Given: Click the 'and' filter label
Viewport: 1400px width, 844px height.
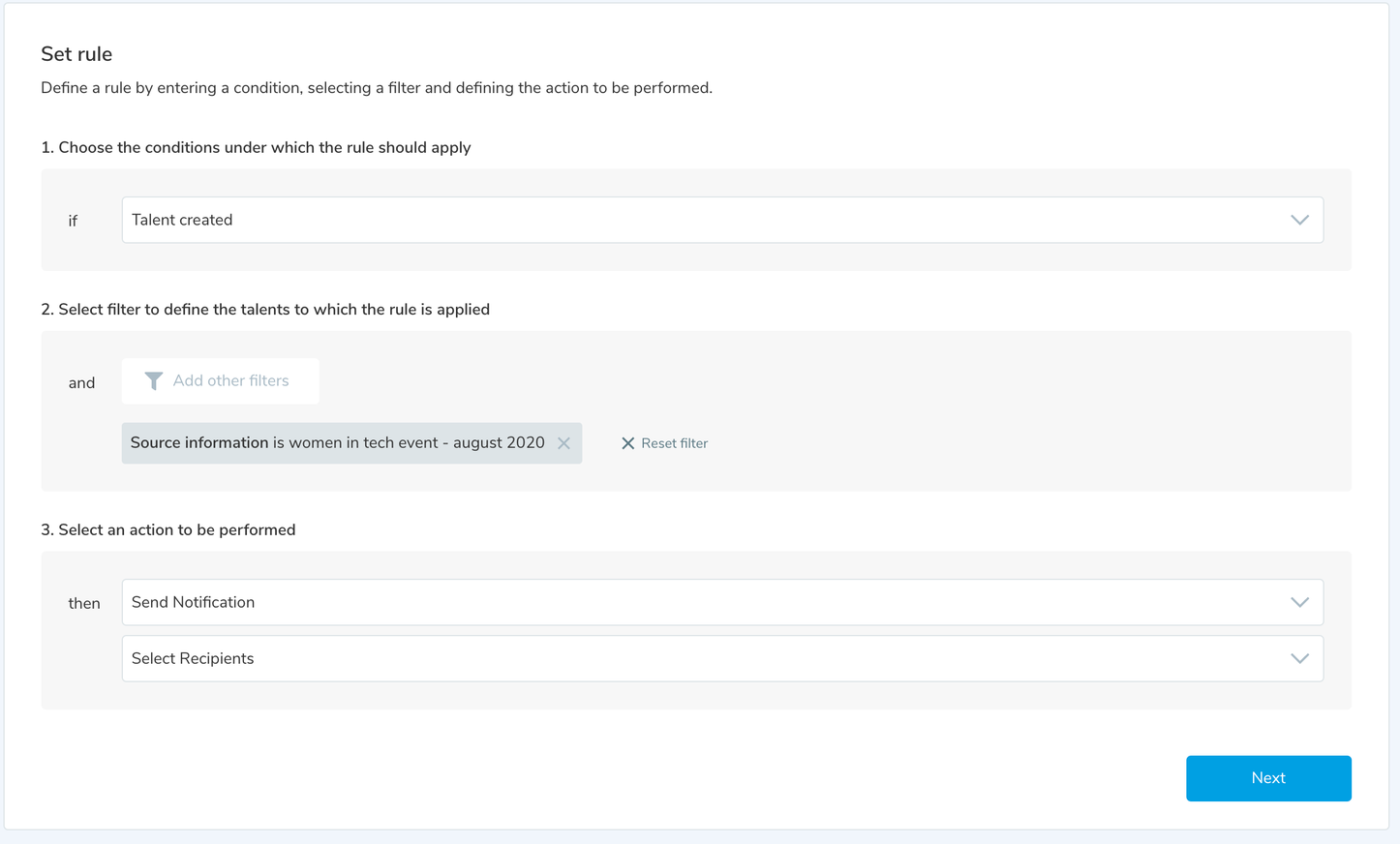Looking at the screenshot, I should coord(81,383).
